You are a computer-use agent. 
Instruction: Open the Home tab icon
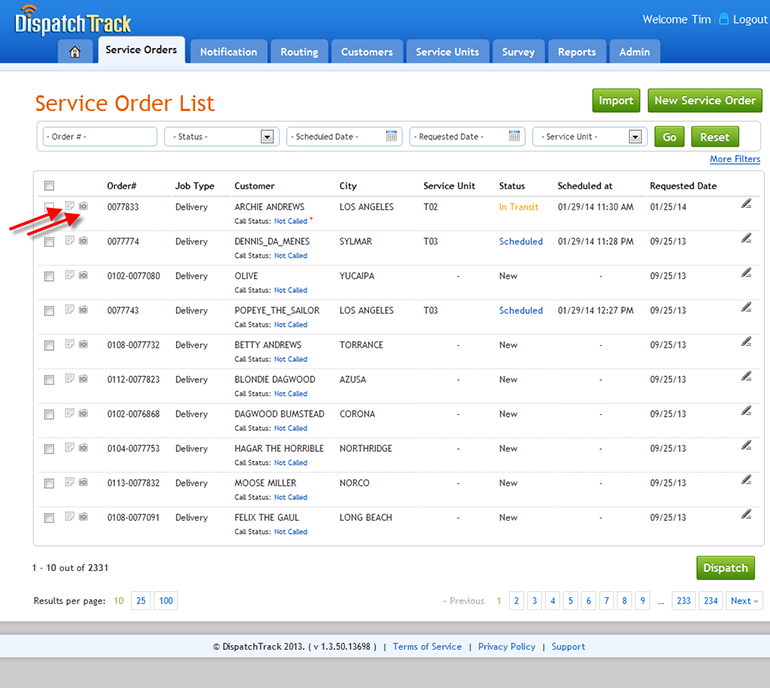click(x=75, y=52)
